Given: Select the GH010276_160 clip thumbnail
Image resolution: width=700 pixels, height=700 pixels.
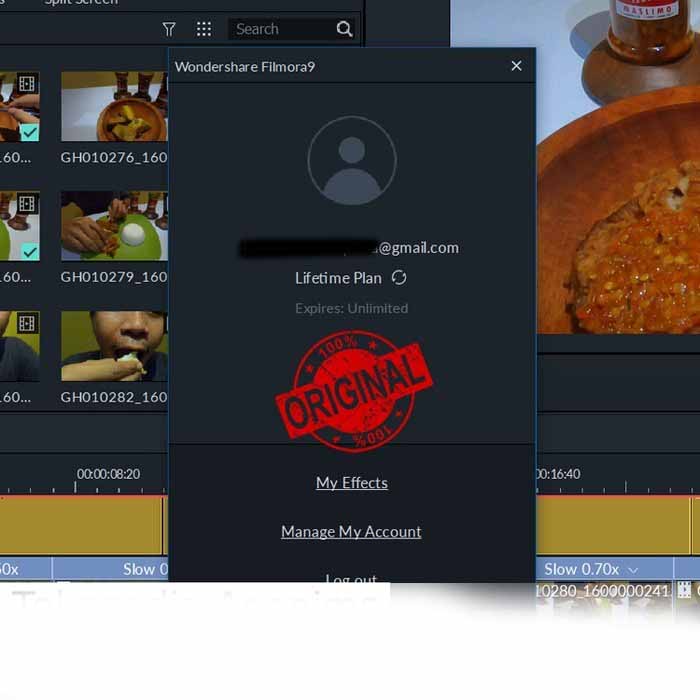Looking at the screenshot, I should pyautogui.click(x=114, y=106).
